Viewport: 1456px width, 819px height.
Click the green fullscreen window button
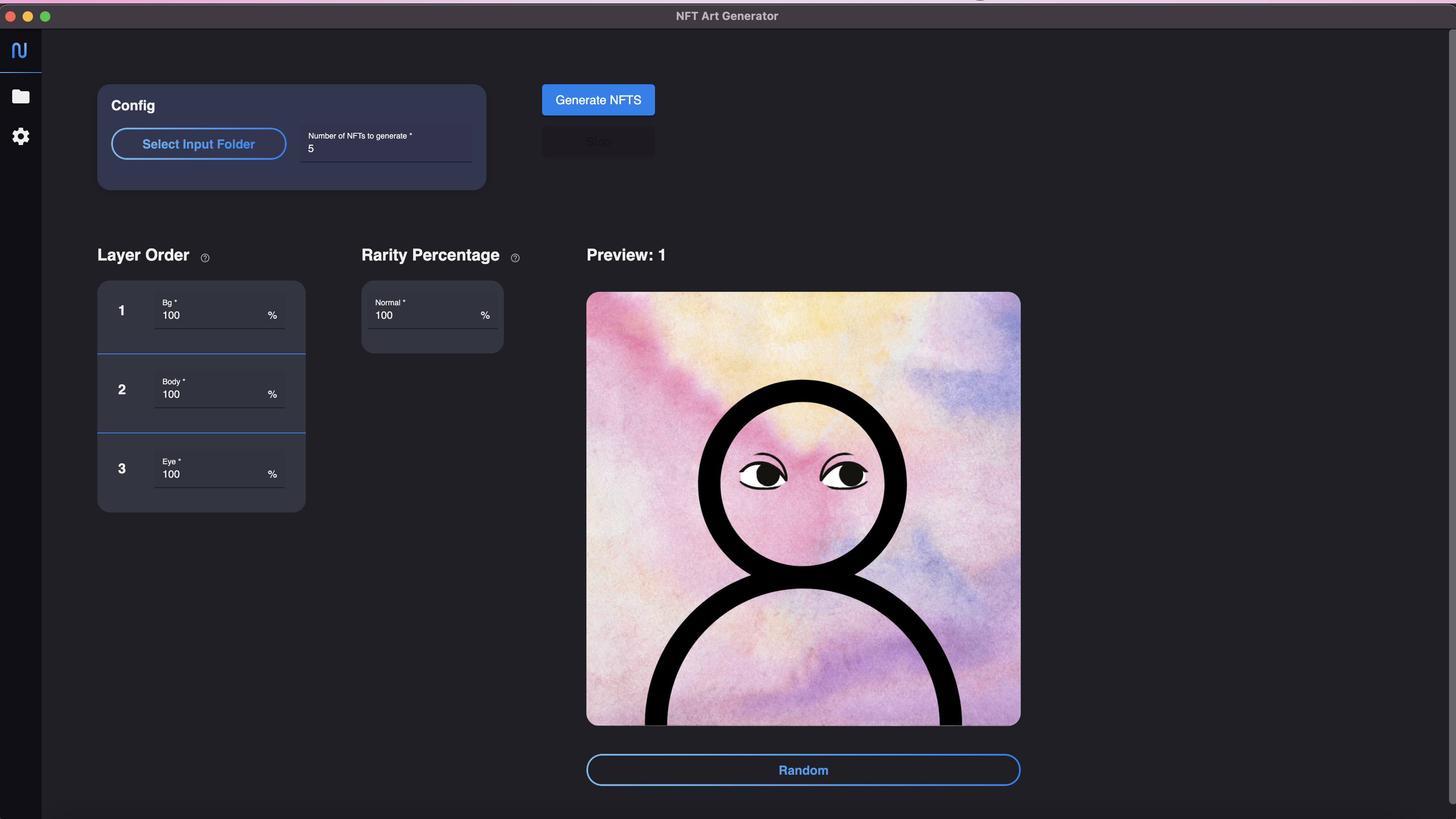(45, 17)
